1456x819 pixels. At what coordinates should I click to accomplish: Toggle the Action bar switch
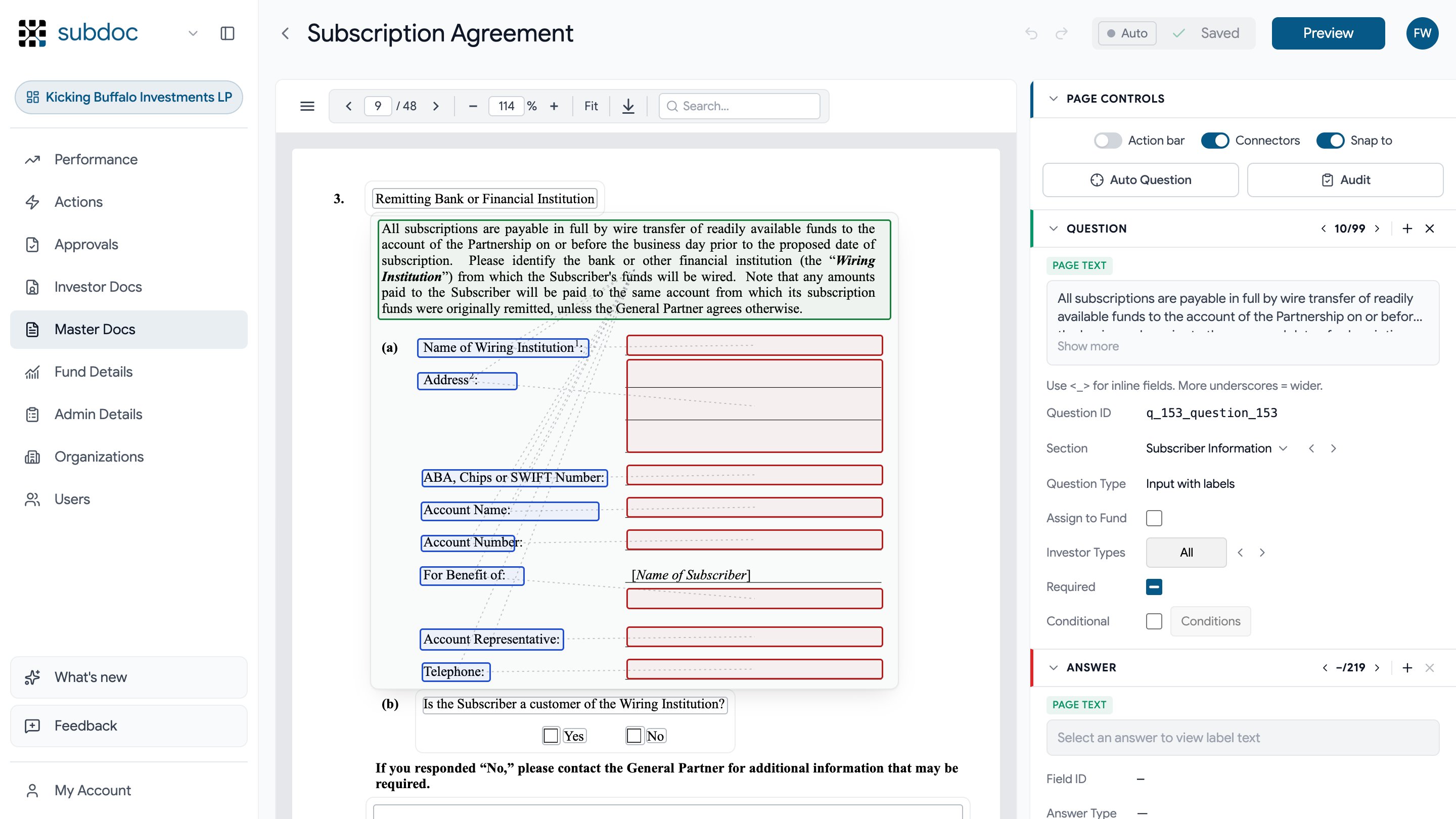1107,140
